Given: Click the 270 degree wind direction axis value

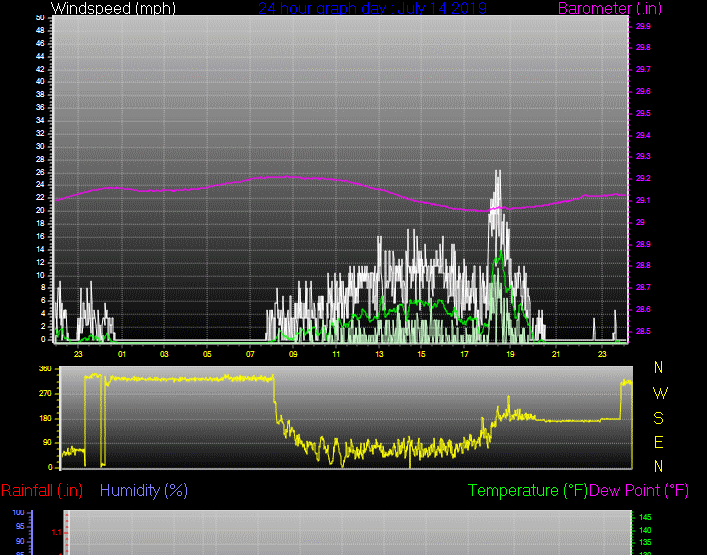Looking at the screenshot, I should [x=44, y=393].
